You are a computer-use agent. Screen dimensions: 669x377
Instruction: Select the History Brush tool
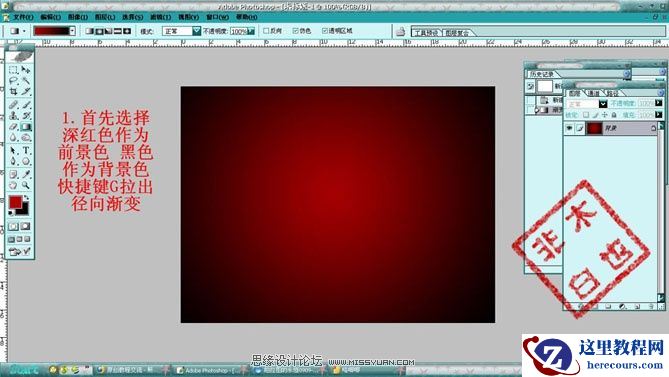point(26,115)
